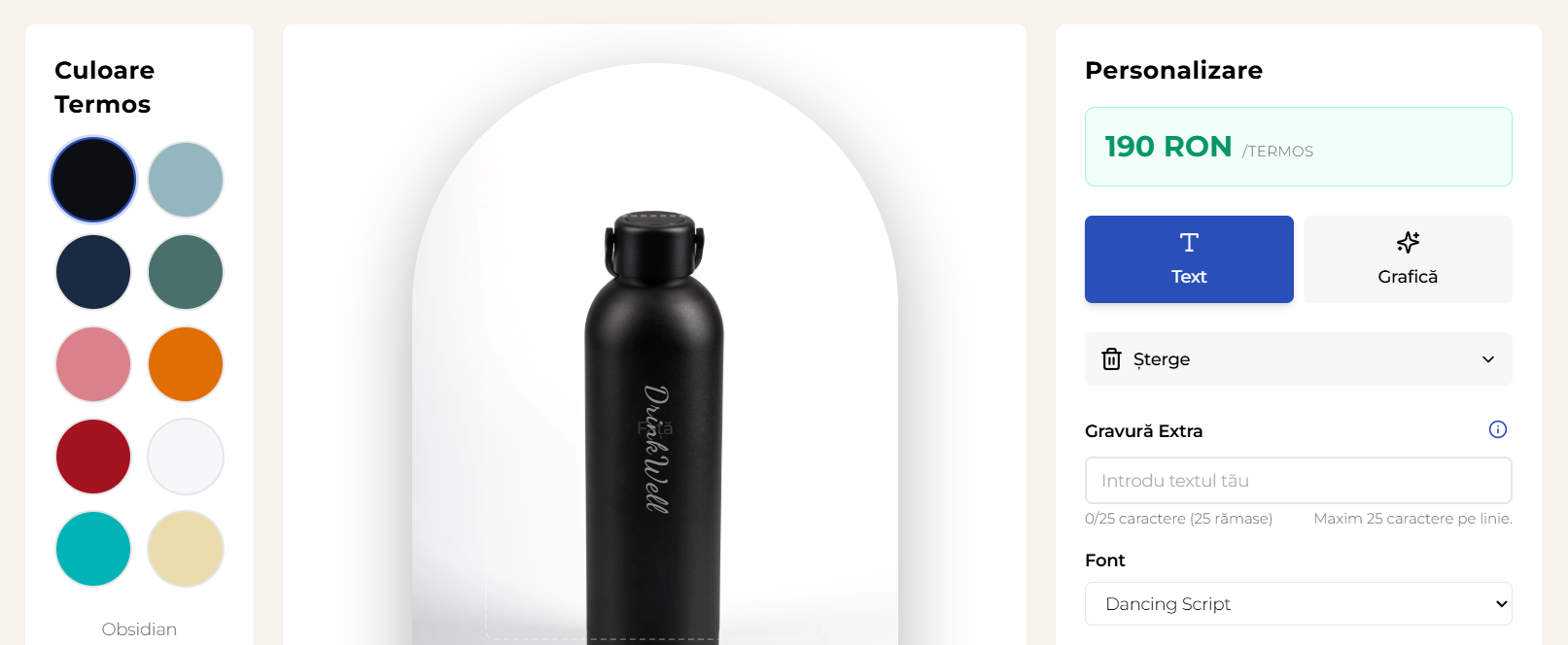
Task: Select the navy blue bottle color
Action: click(x=93, y=272)
